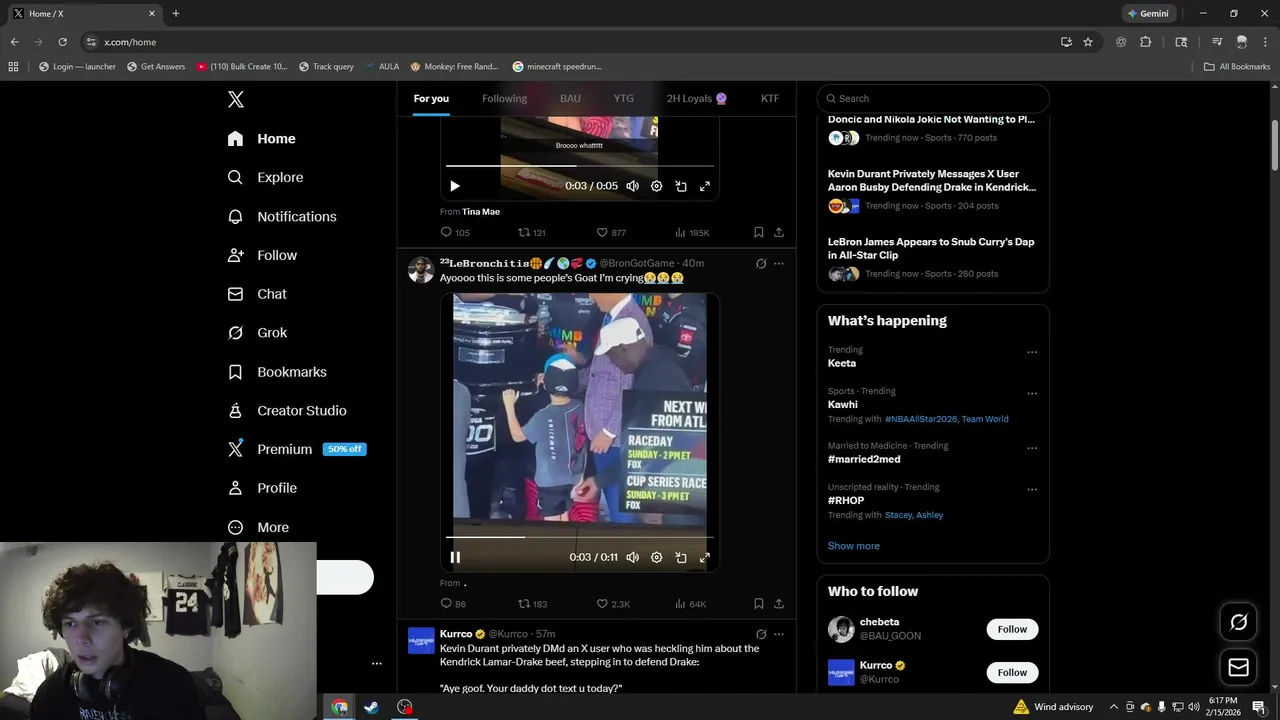Share the LeBronchitis post
Image resolution: width=1280 pixels, height=720 pixels.
pos(779,604)
